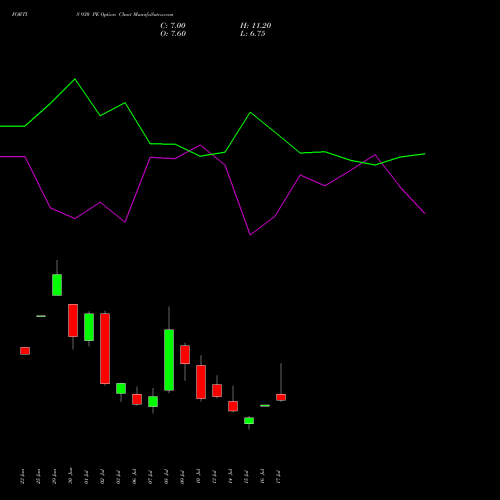Click the small red candle for 22 Jun
This screenshot has width=500, height=500.
click(x=25, y=351)
